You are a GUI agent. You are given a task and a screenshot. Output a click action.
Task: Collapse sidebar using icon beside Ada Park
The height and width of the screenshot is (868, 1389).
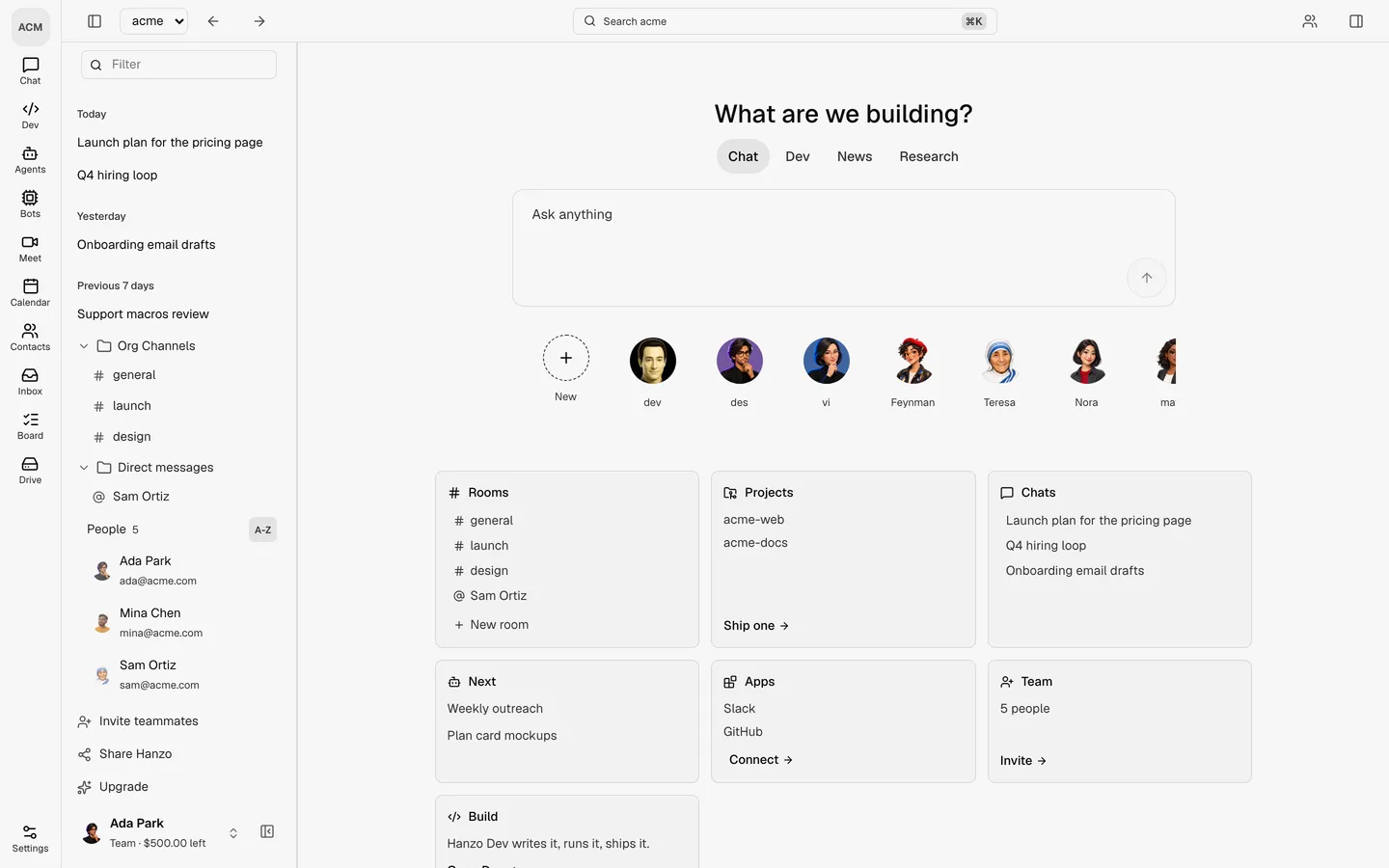267,831
